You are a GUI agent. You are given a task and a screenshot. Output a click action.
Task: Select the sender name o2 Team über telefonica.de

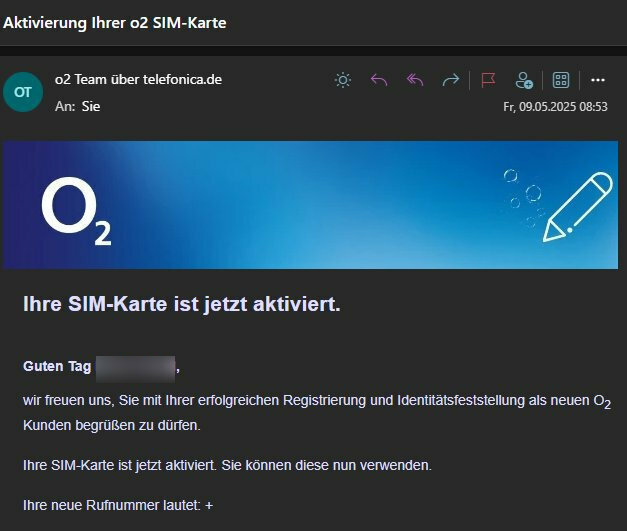coord(138,80)
